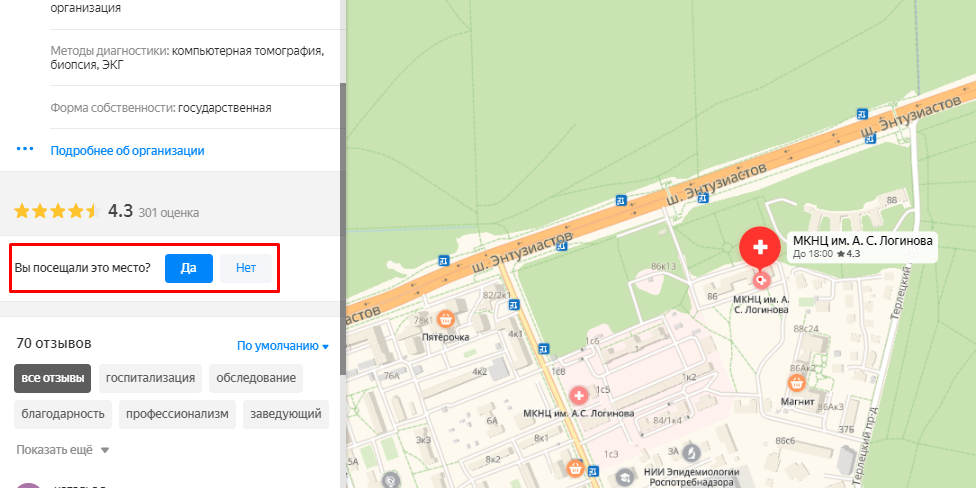The height and width of the screenshot is (488, 976).
Task: Click building number 86Ак2 on the map
Action: (x=803, y=368)
